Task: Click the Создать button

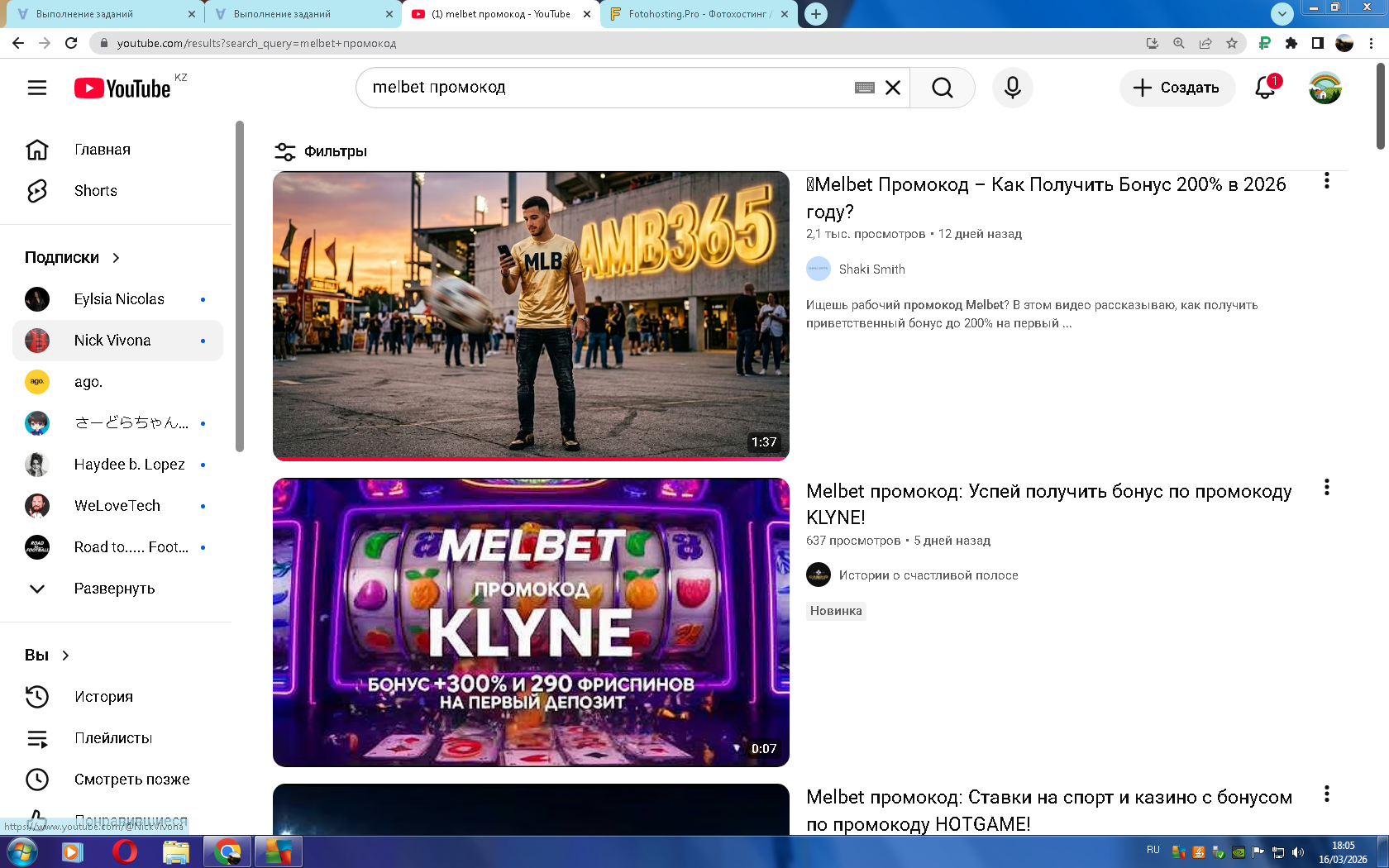Action: 1177,88
